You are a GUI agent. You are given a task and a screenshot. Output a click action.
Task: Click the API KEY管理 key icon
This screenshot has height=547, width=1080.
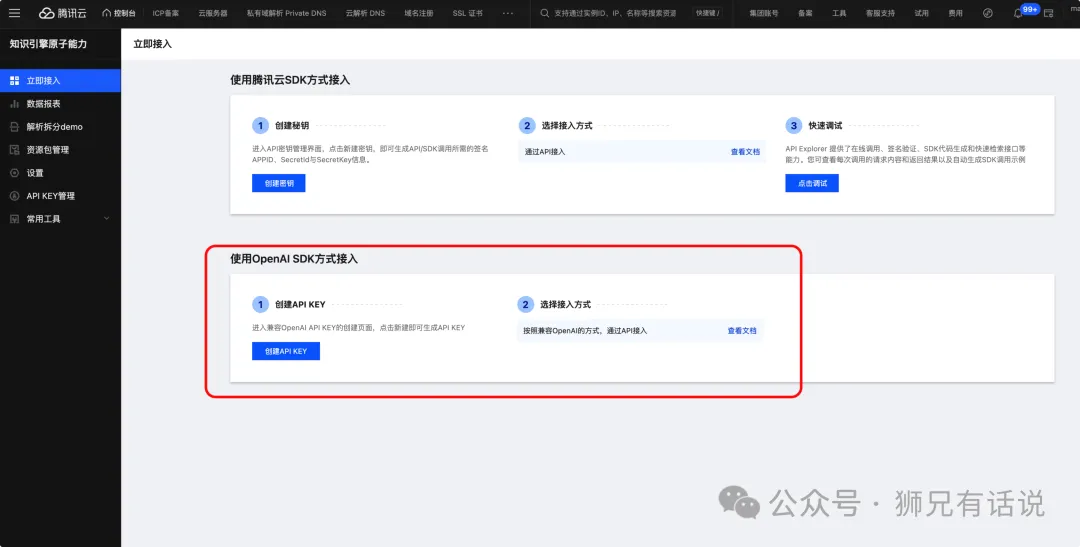[x=14, y=196]
